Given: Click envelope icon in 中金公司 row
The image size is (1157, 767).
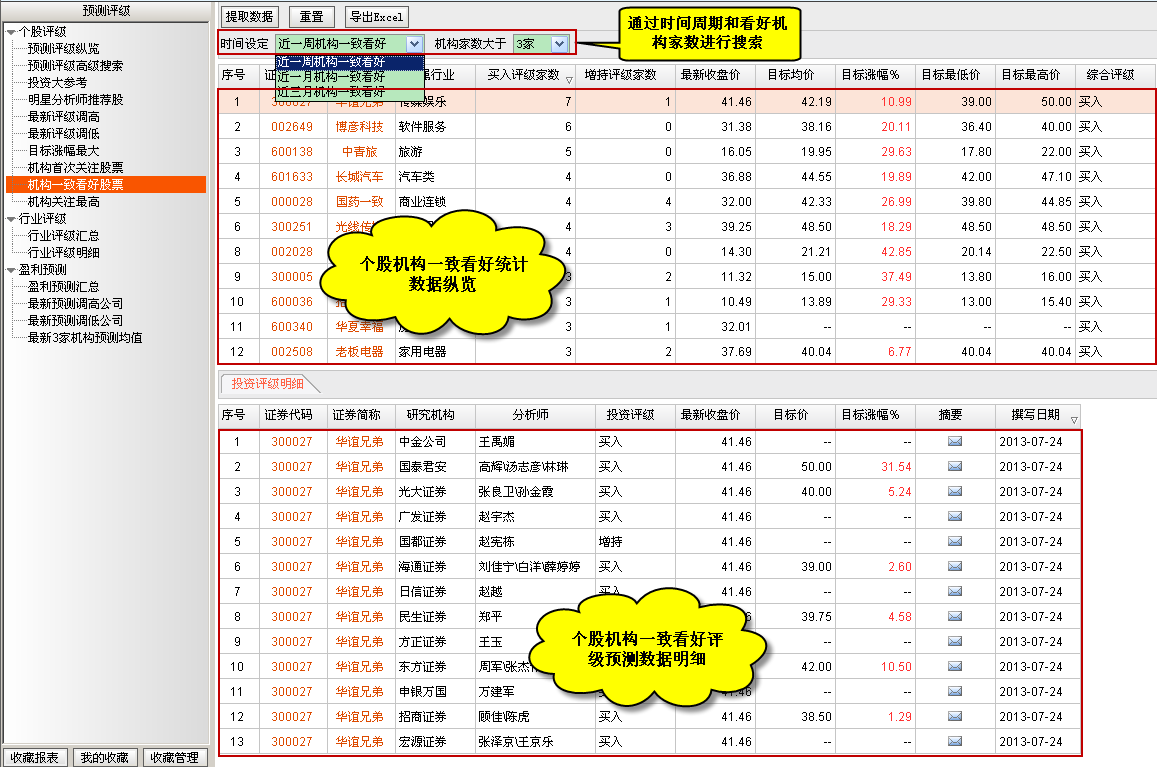Looking at the screenshot, I should (x=954, y=442).
